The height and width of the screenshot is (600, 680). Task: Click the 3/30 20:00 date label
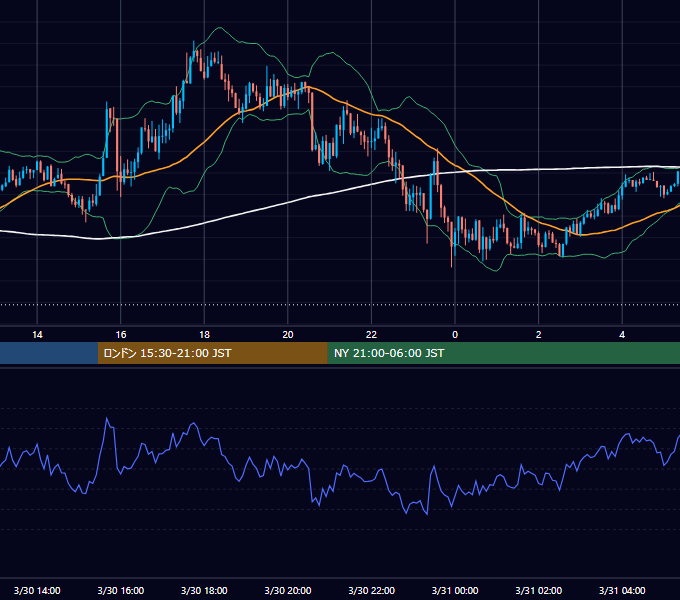288,590
